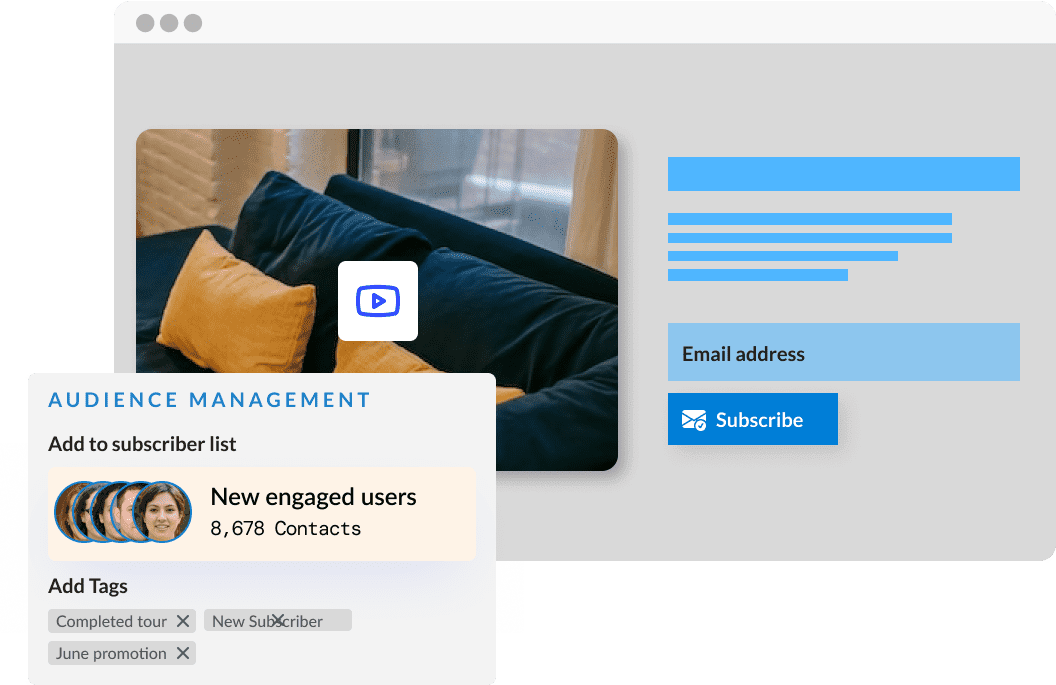
Task: Remove the June promotion tag
Action: pyautogui.click(x=183, y=653)
